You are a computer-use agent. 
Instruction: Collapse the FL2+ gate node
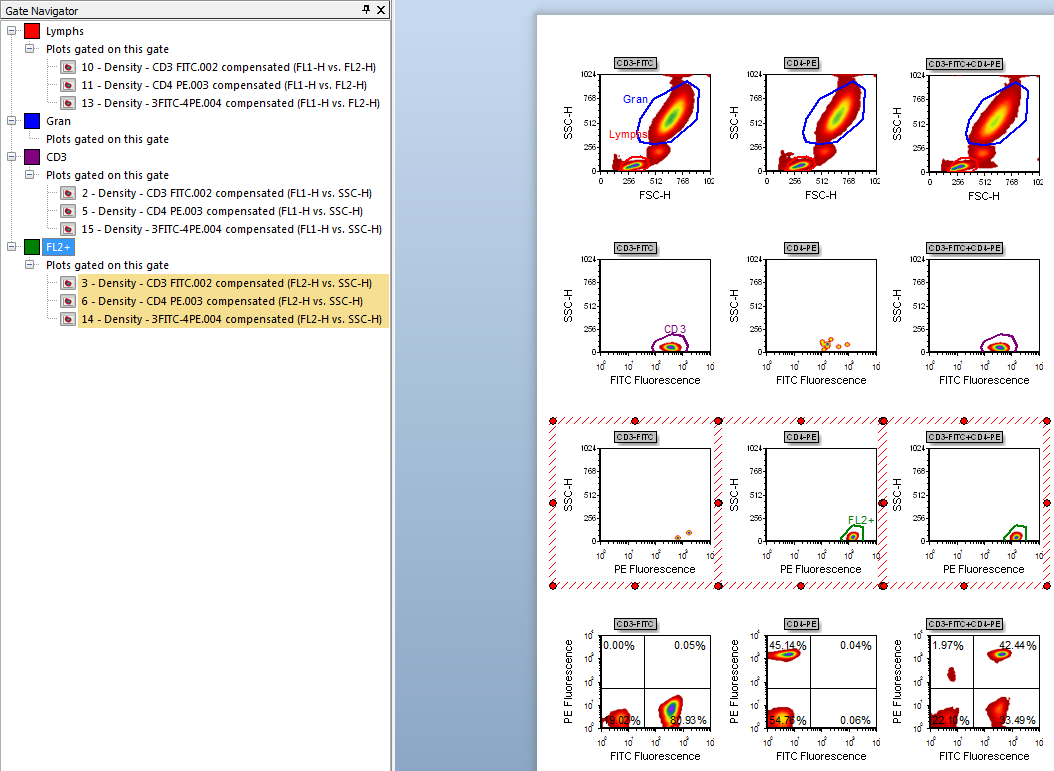point(11,247)
